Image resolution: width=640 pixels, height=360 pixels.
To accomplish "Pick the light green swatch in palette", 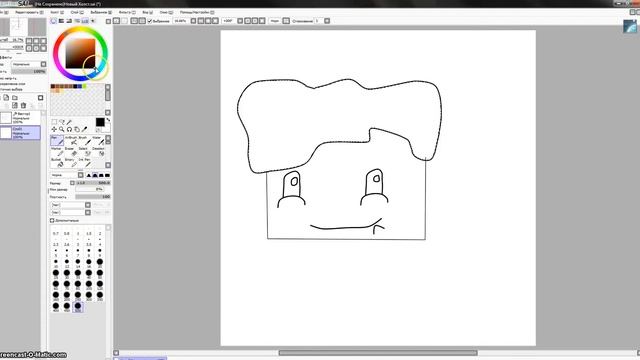I will [x=85, y=87].
